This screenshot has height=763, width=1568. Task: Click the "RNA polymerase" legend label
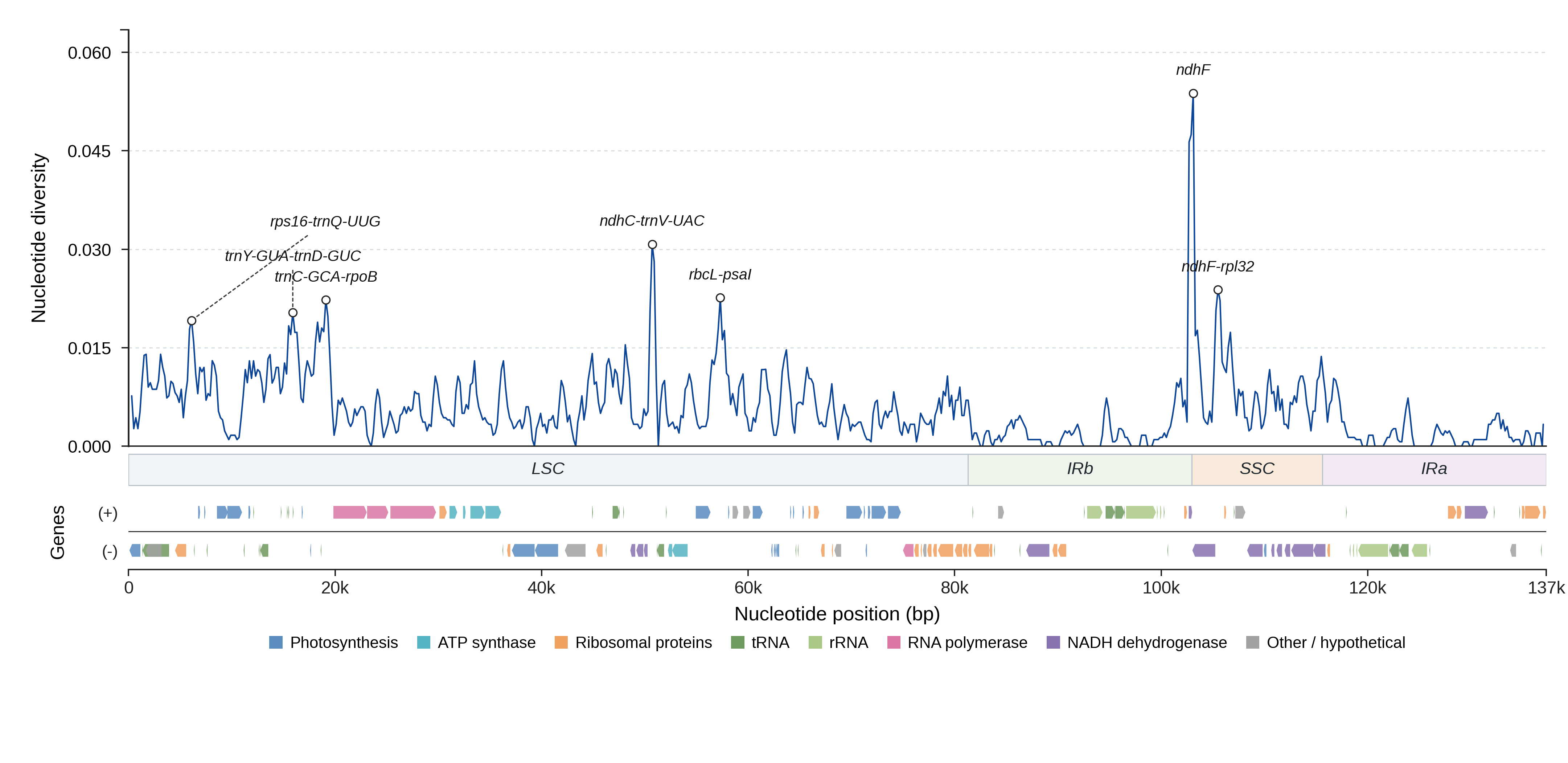967,642
